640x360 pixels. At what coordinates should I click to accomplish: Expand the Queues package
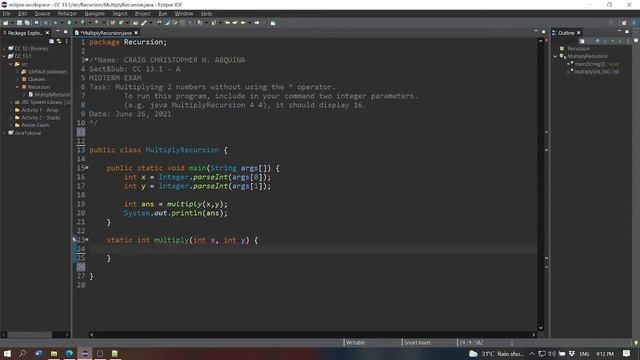coord(18,79)
